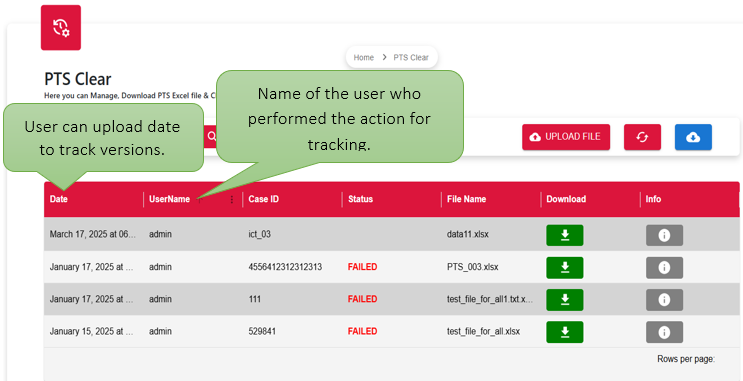This screenshot has width=743, height=381.
Task: Go to Home in the breadcrumb
Action: 363,57
